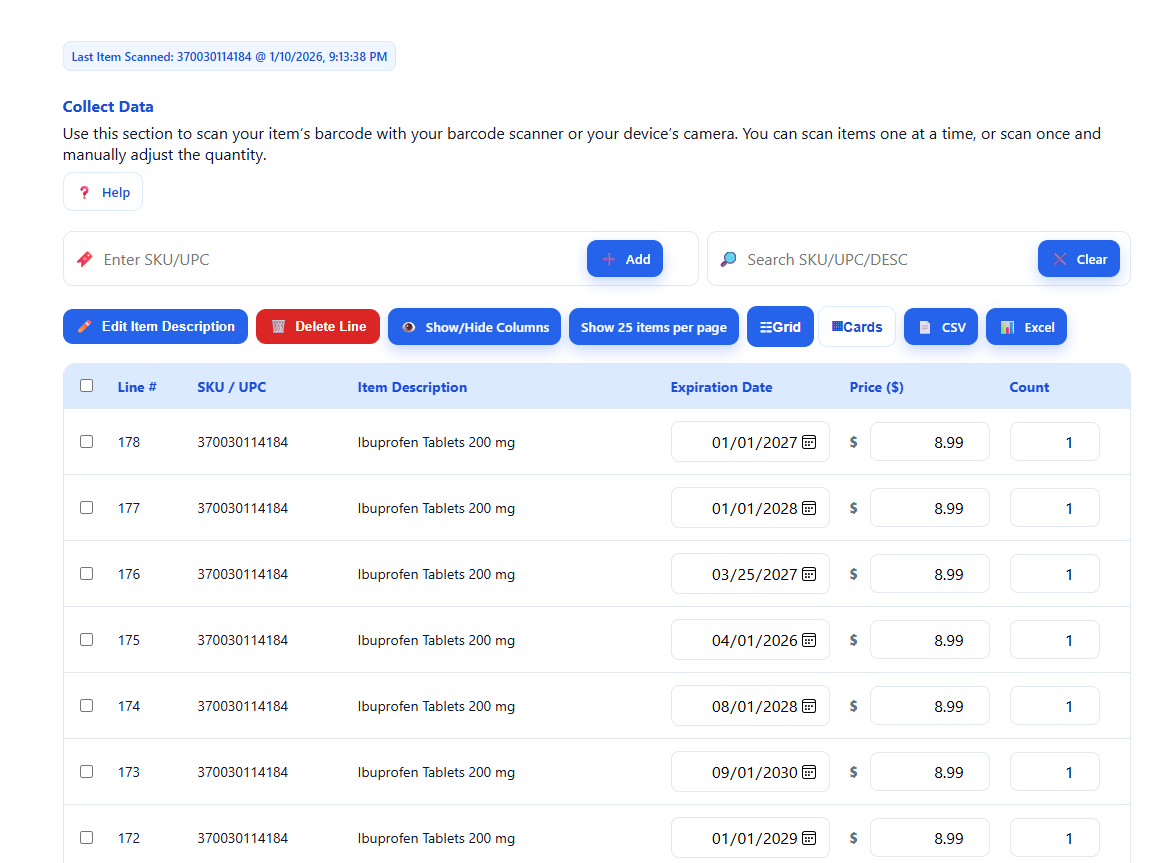Click the eye icon on Show/Hide Columns
The height and width of the screenshot is (863, 1168).
point(409,326)
